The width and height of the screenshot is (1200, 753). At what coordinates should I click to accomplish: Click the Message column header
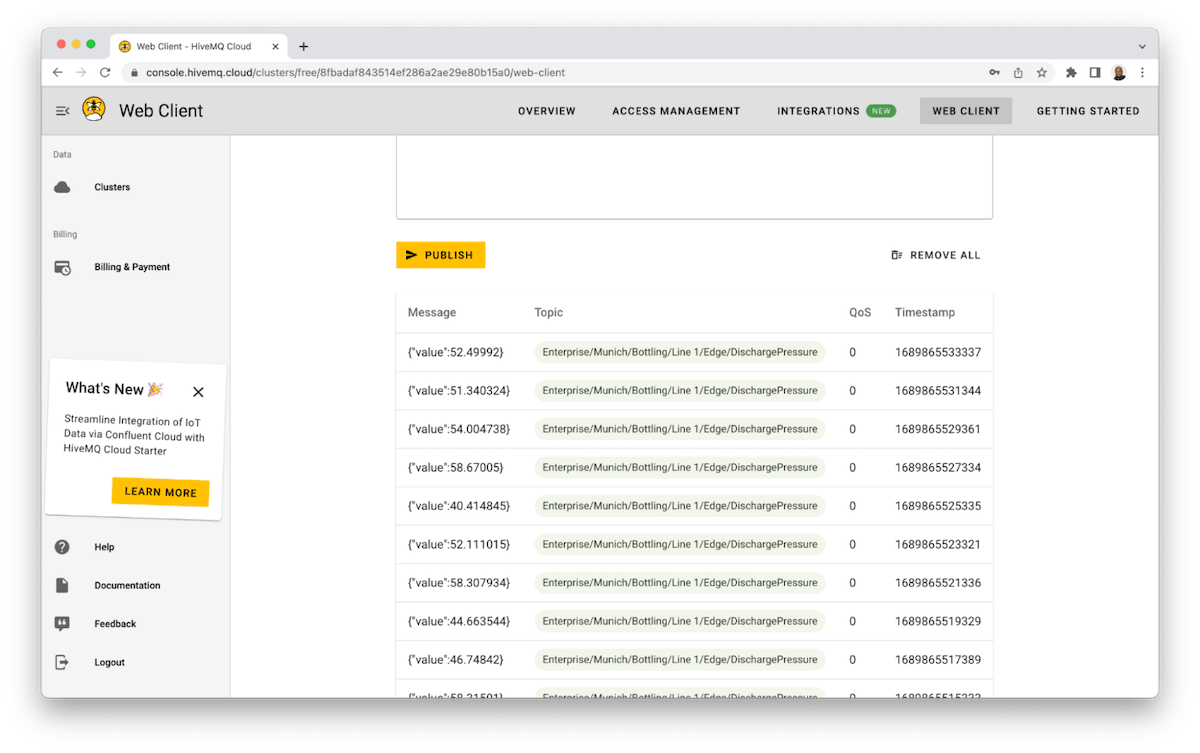432,312
